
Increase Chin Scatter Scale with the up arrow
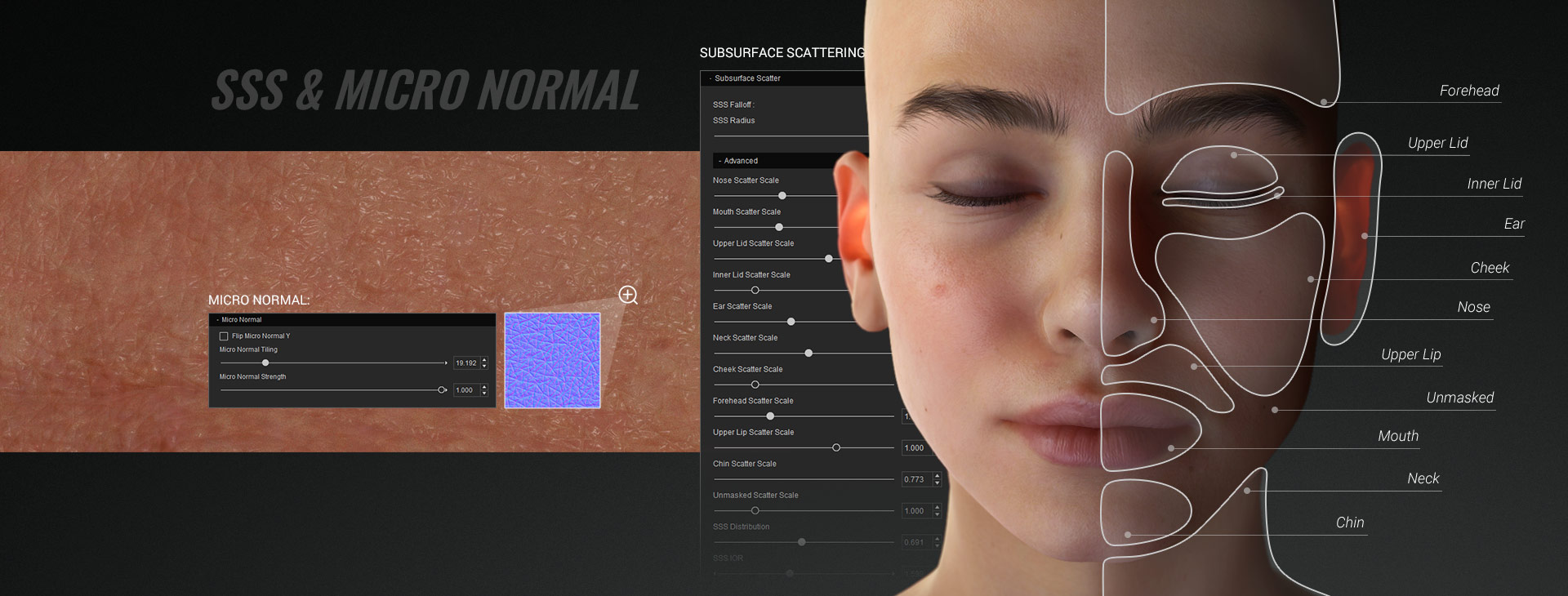937,476
